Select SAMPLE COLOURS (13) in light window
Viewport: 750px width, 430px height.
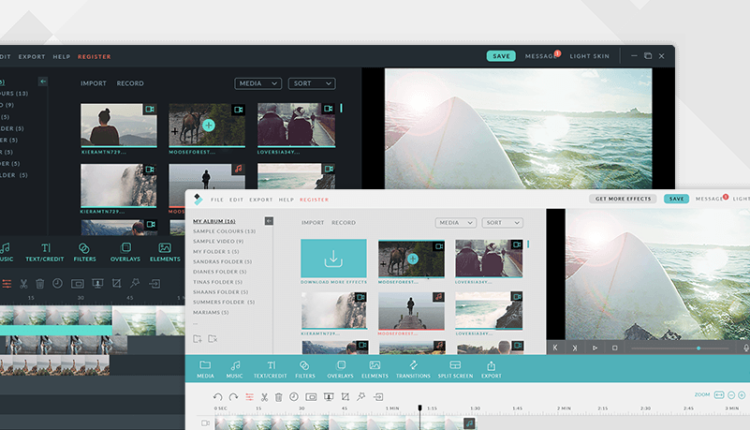(224, 231)
